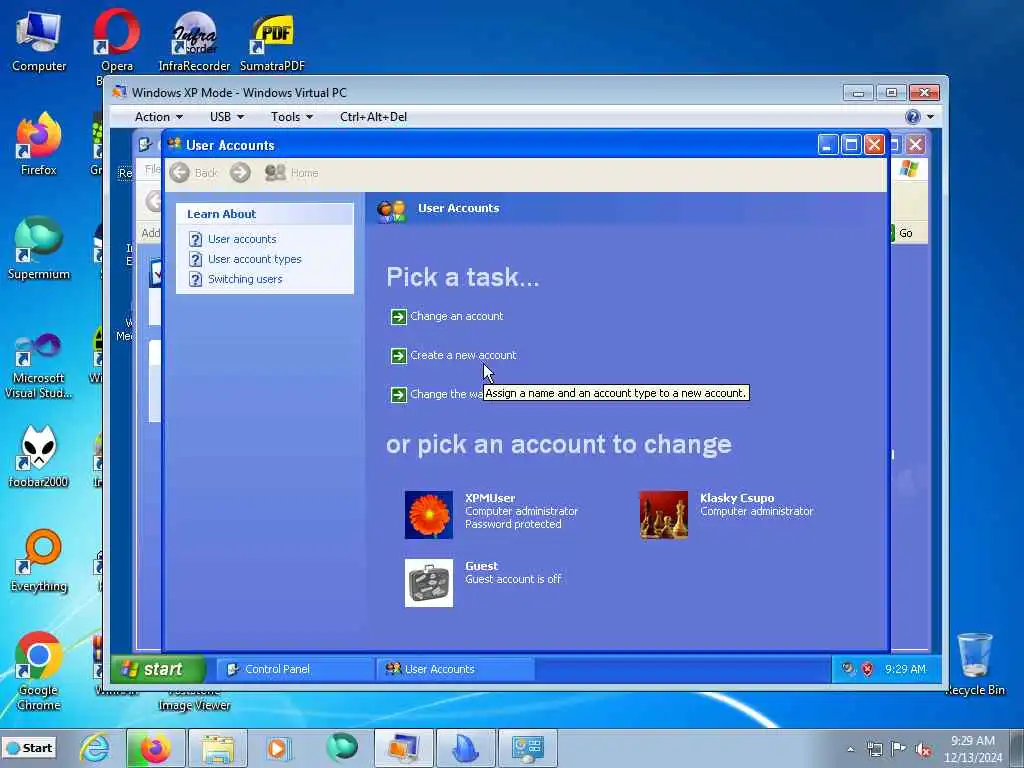Click the green arrow beside Create a new account
The height and width of the screenshot is (768, 1024).
(x=398, y=356)
